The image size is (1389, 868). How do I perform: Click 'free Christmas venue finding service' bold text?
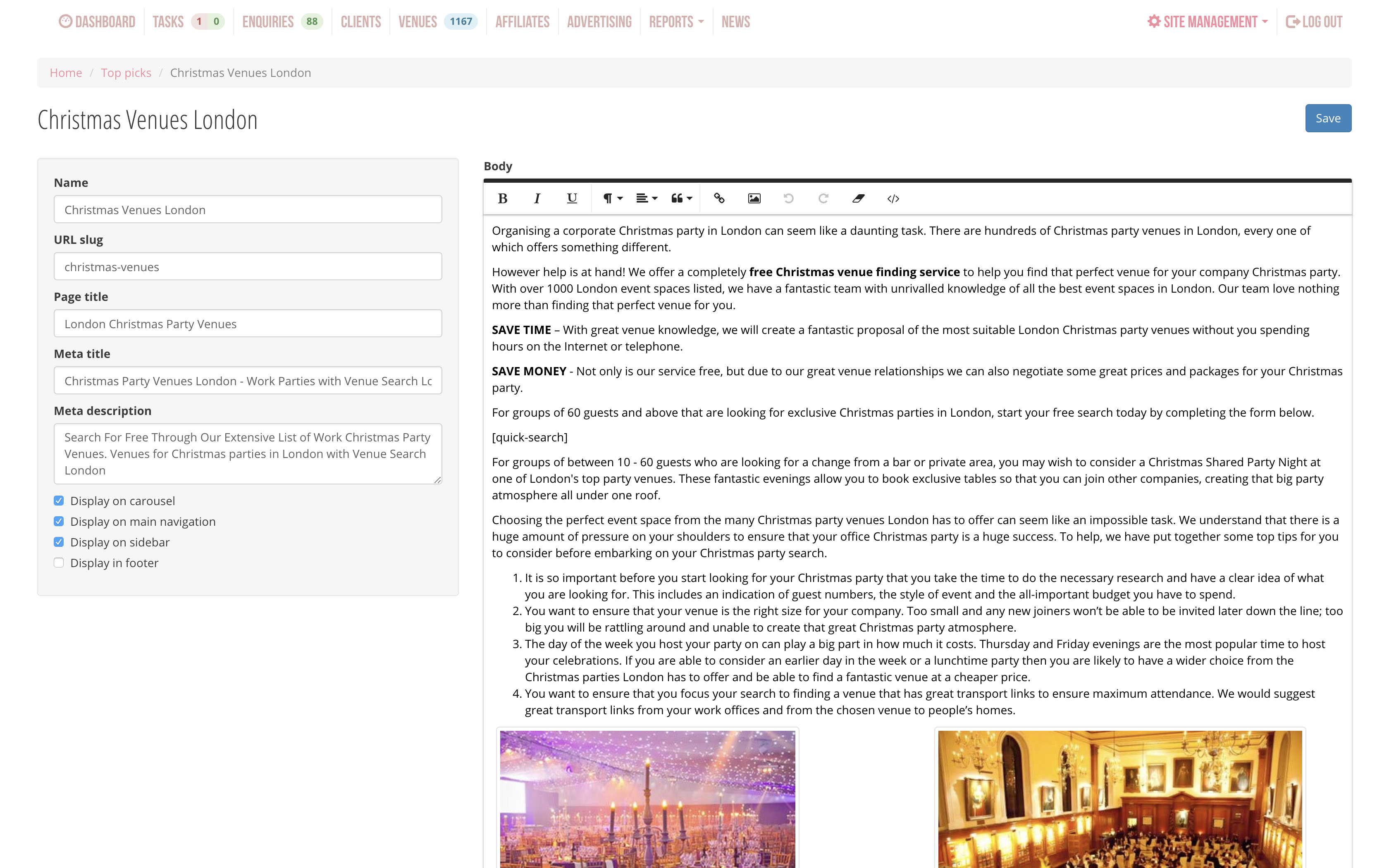click(x=854, y=272)
